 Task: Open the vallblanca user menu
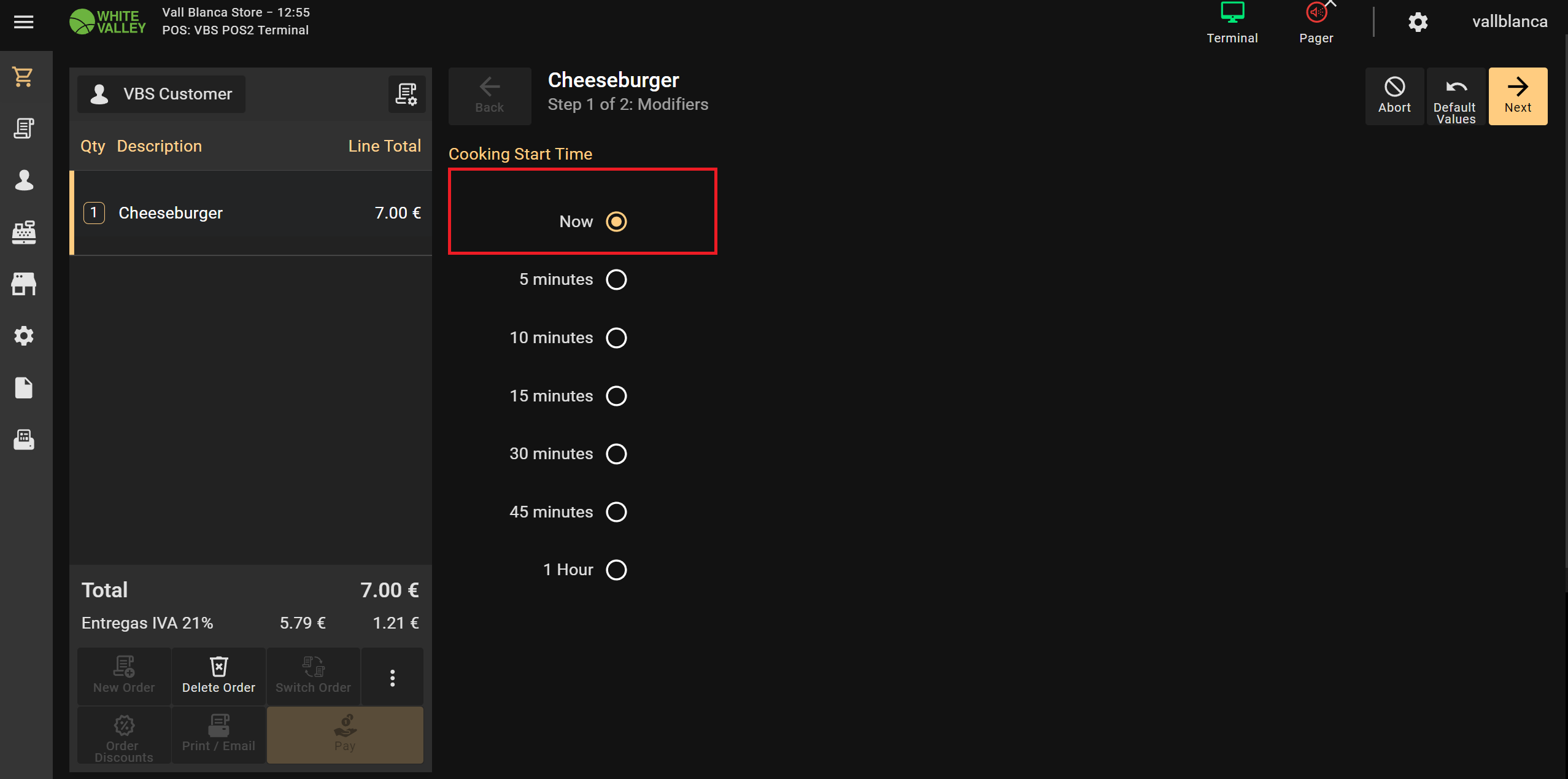coord(1509,22)
